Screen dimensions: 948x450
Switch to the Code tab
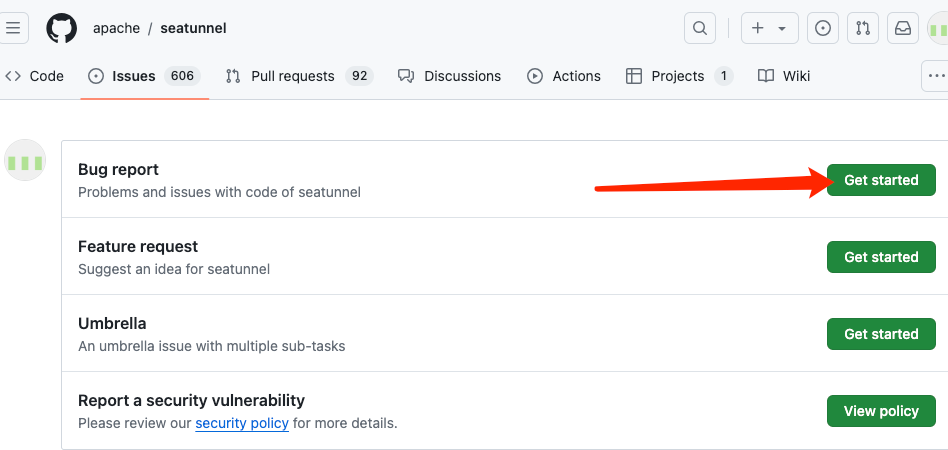pyautogui.click(x=34, y=76)
